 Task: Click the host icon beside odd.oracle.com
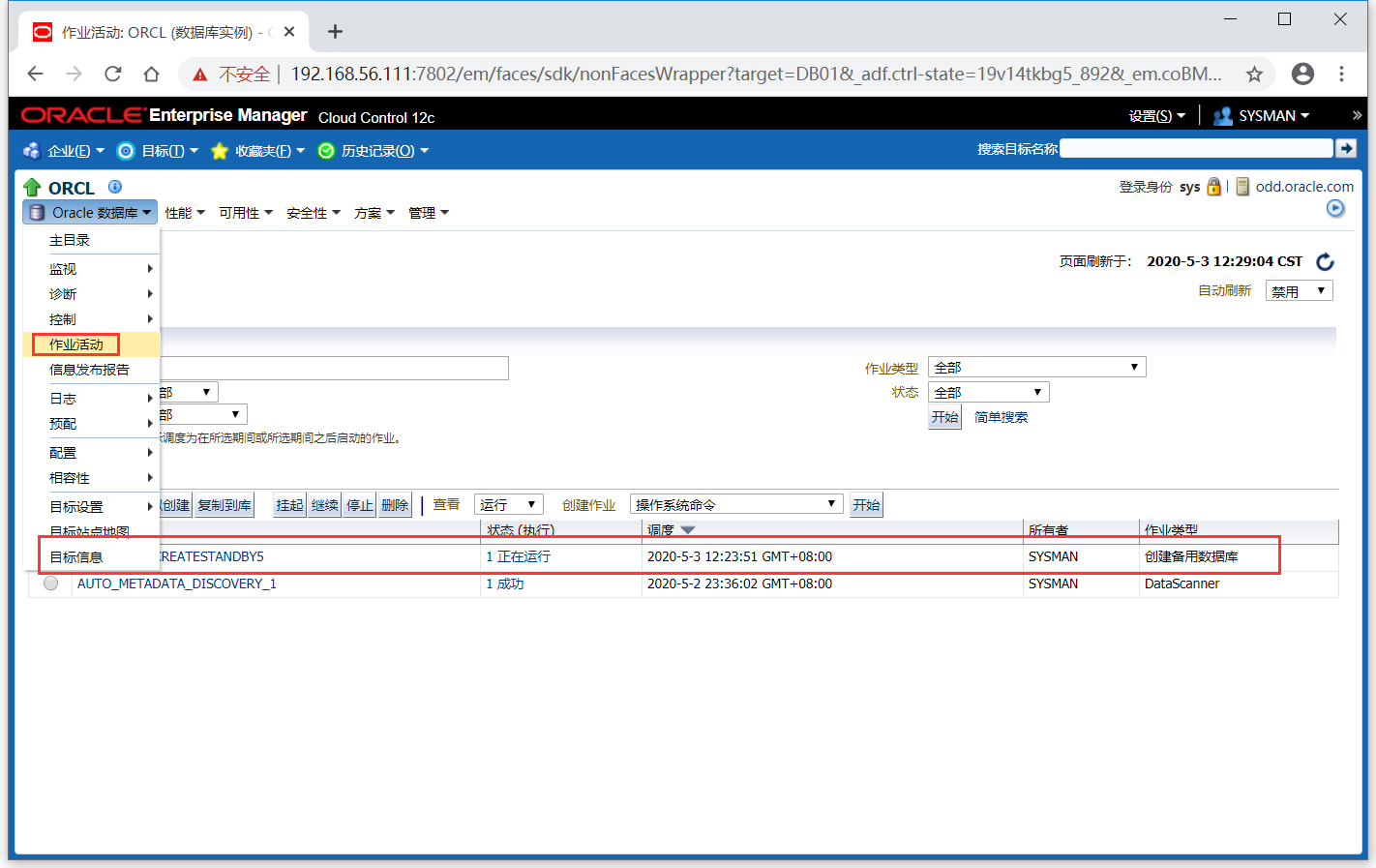coord(1242,186)
